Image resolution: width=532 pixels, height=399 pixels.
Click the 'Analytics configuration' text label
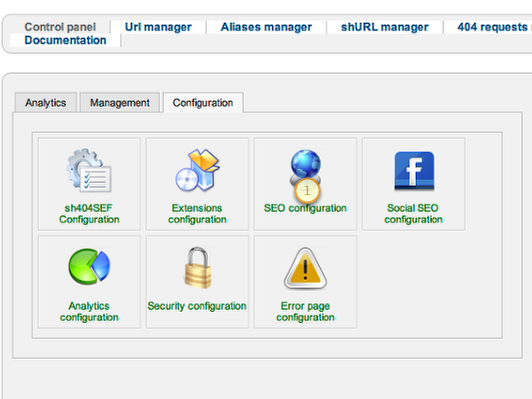(89, 311)
